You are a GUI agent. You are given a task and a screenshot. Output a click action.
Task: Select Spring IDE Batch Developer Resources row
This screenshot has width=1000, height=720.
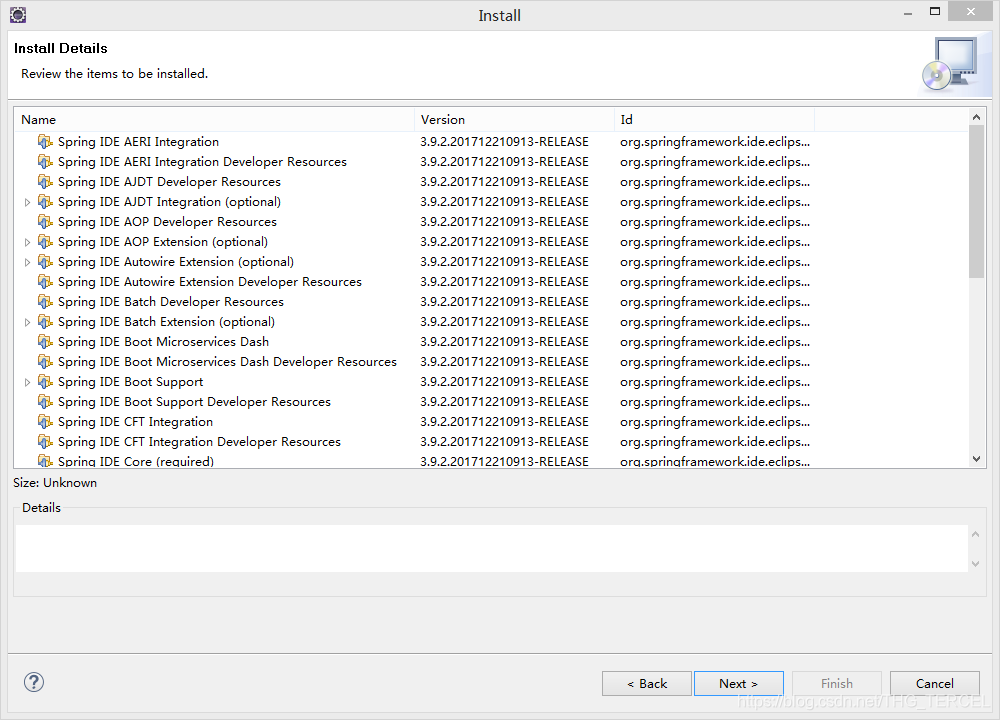(x=491, y=302)
